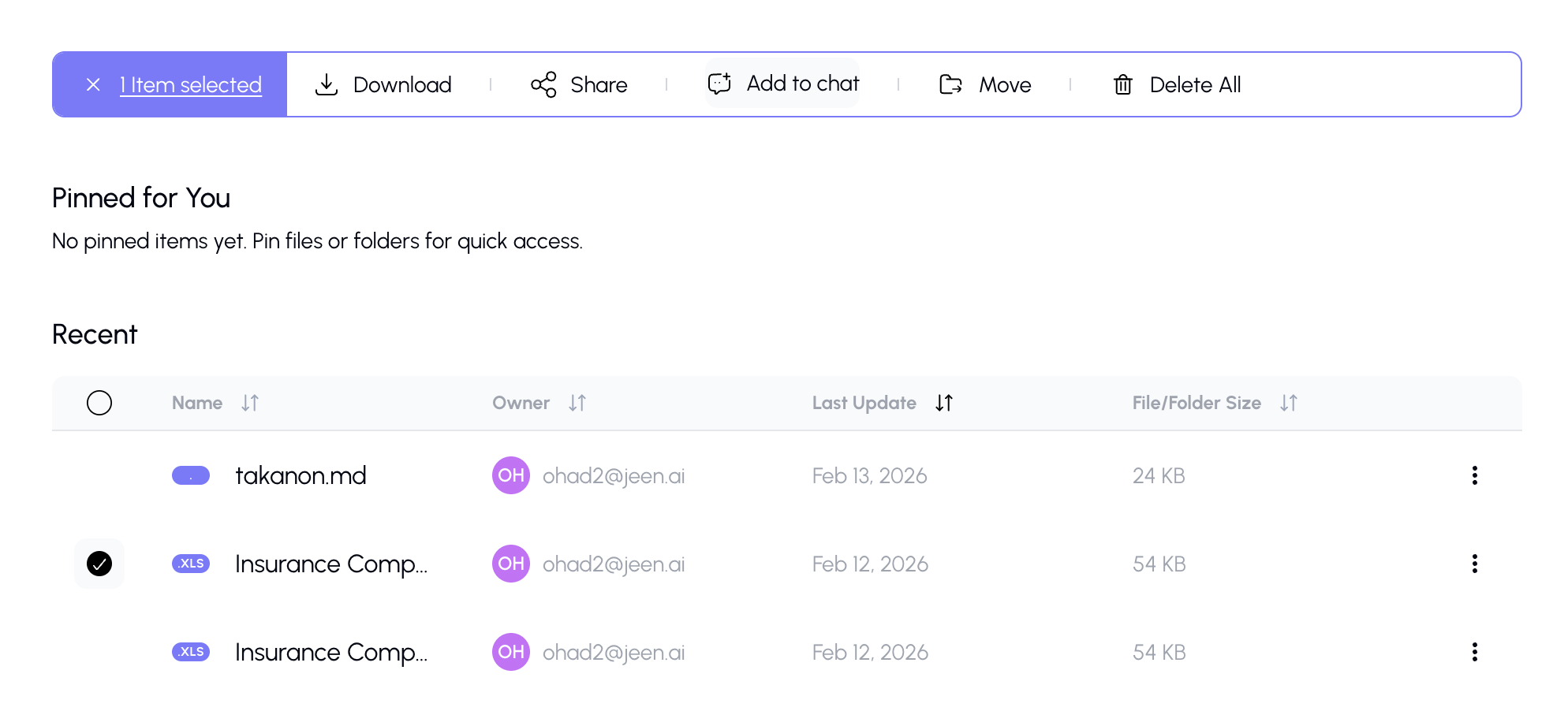This screenshot has height=711, width=1568.
Task: Uncheck the selected Insurance Comp file checkbox
Action: [99, 564]
